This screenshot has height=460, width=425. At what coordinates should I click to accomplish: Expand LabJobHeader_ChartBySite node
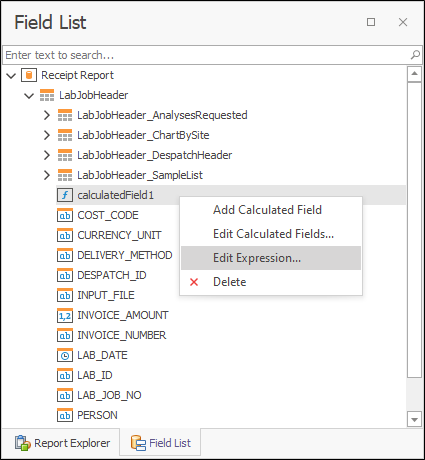[47, 135]
